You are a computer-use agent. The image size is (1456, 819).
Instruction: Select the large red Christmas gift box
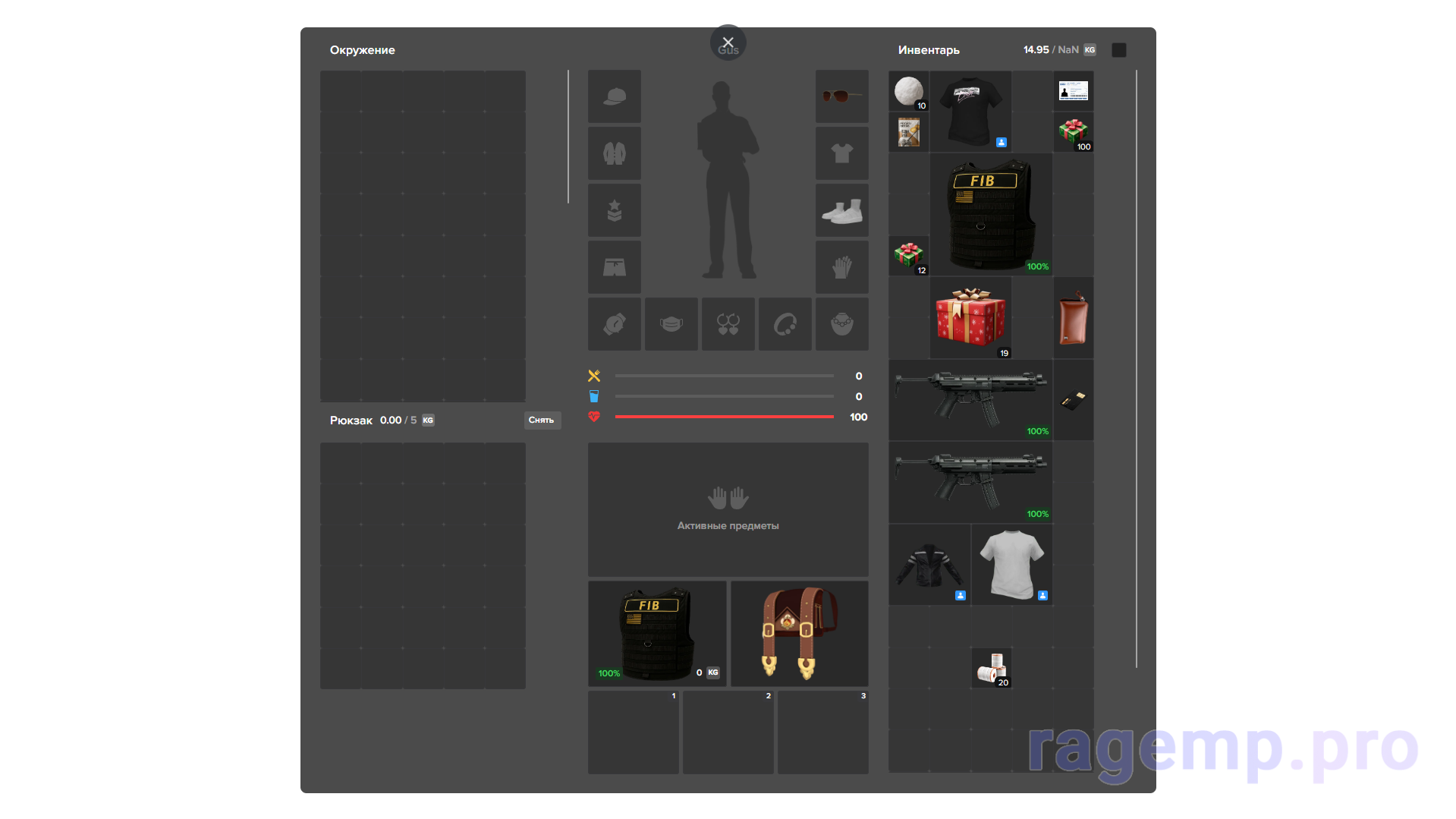(970, 317)
